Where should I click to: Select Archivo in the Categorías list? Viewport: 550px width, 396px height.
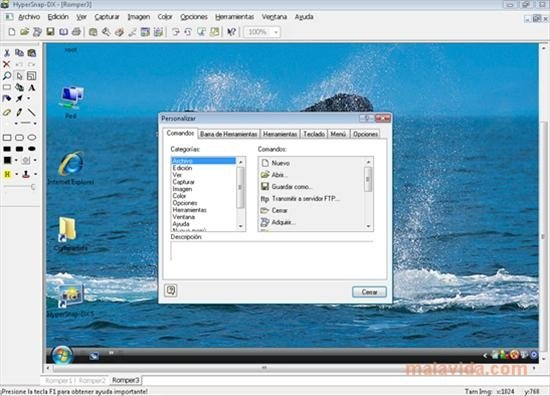point(203,161)
